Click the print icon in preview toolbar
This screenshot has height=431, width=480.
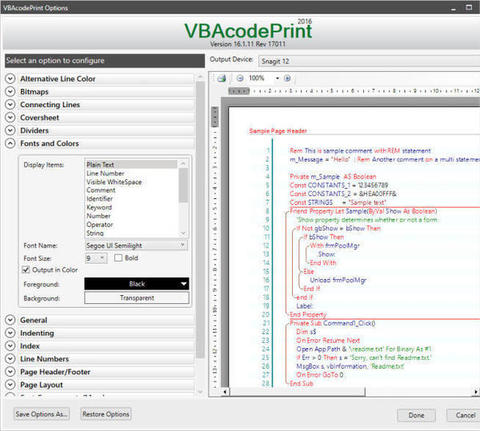222,78
